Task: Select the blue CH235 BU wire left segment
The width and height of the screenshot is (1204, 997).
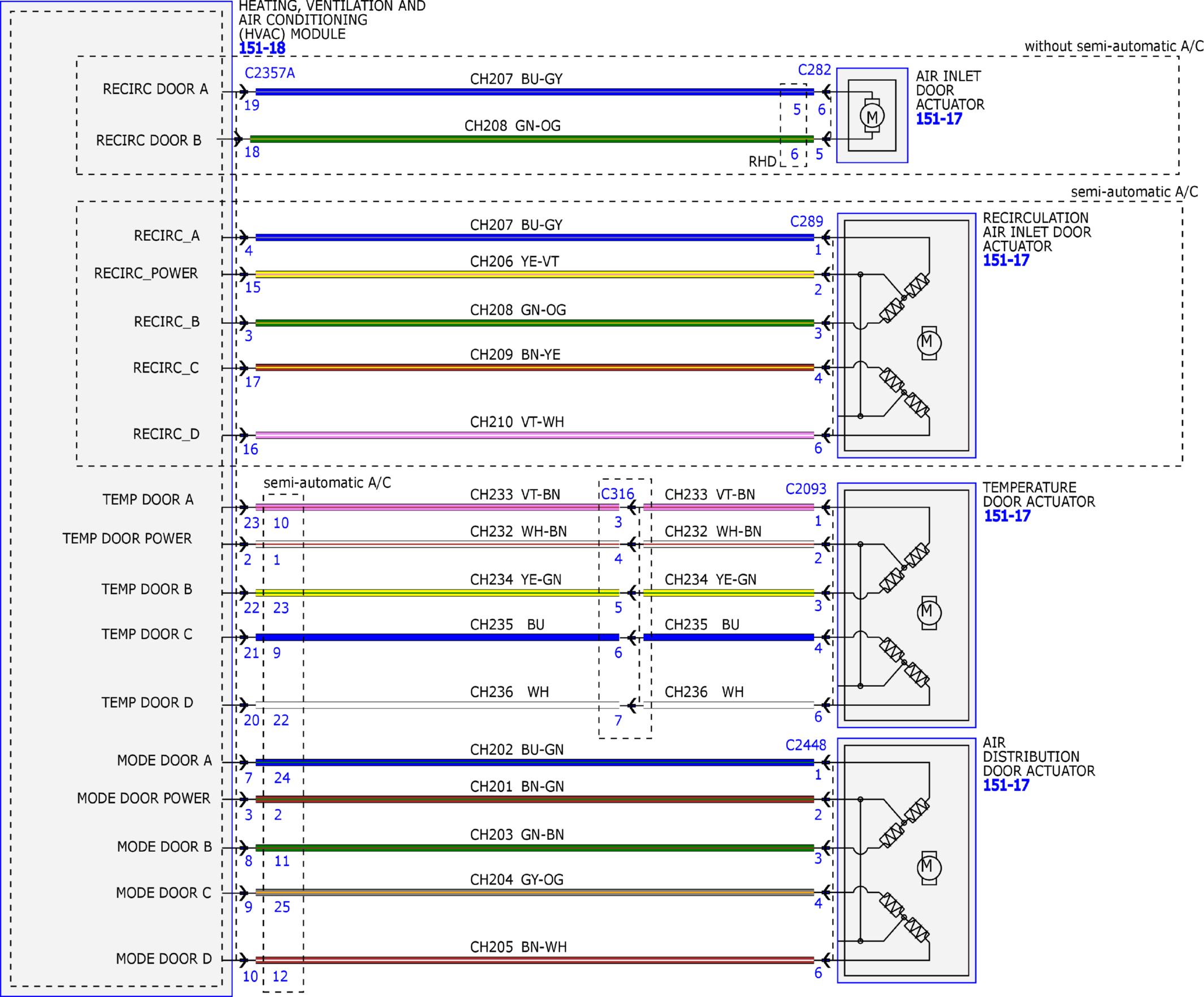Action: point(438,638)
